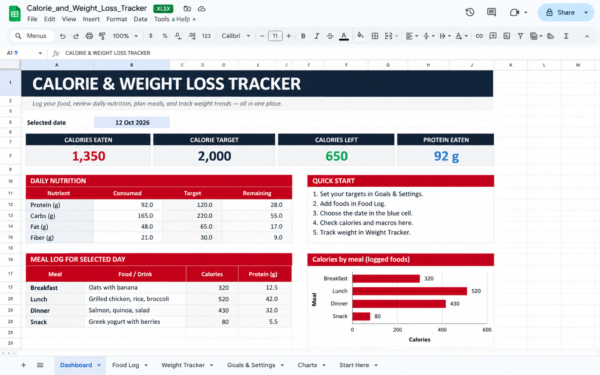600x375 pixels.
Task: Increase decimal places
Action: point(192,36)
